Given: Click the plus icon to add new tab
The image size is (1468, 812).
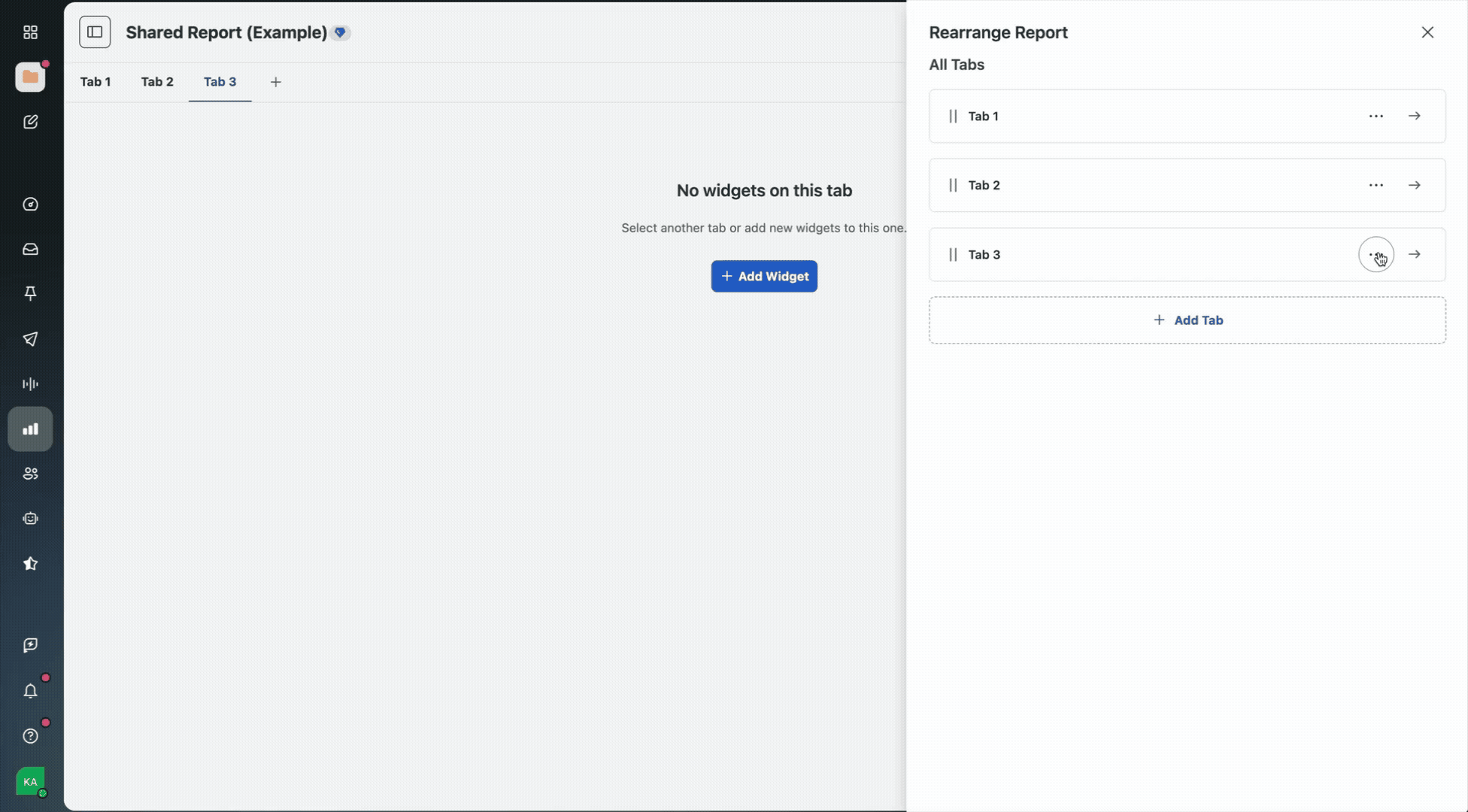Looking at the screenshot, I should [x=276, y=82].
